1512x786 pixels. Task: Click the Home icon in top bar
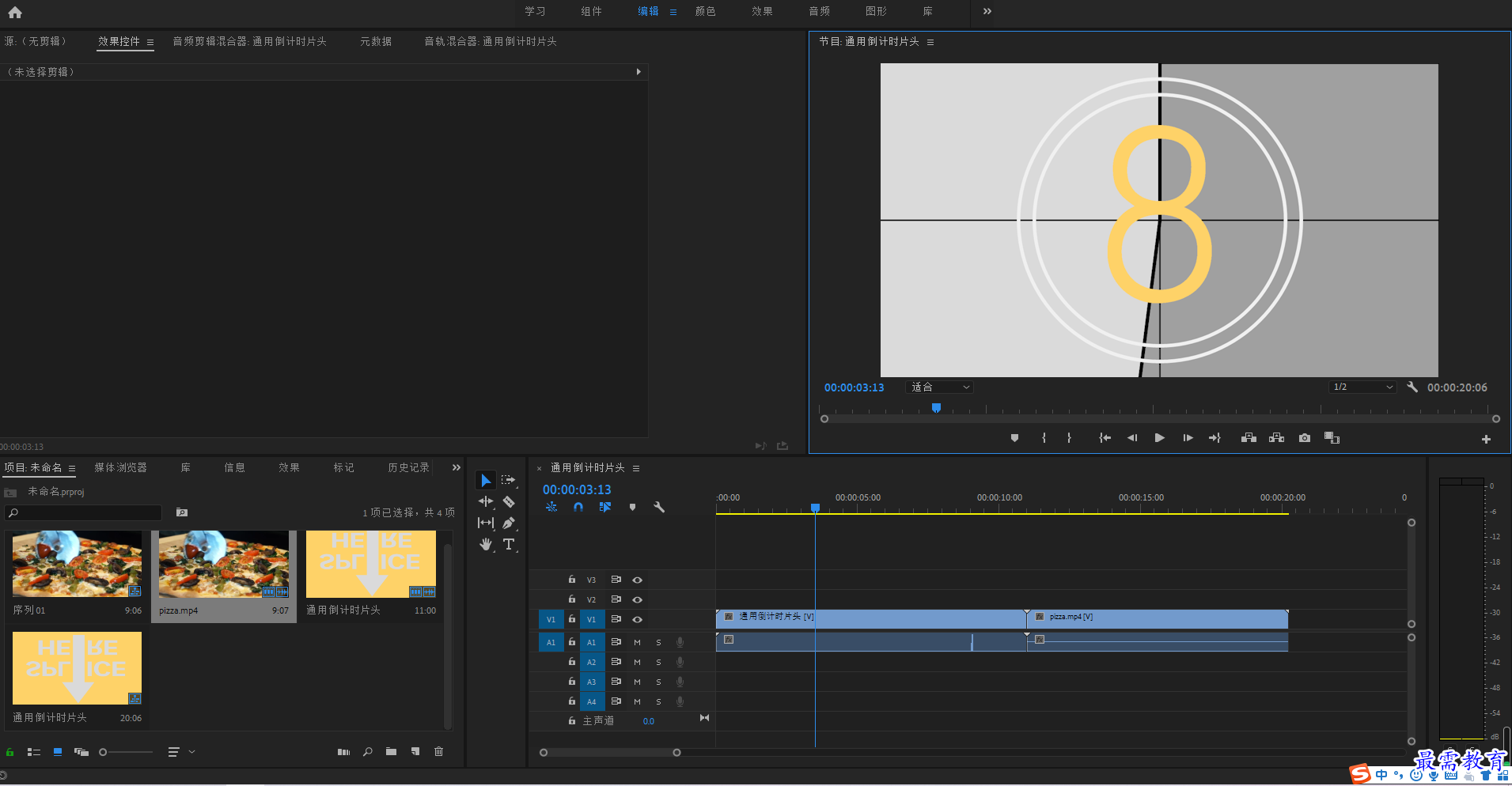(15, 12)
